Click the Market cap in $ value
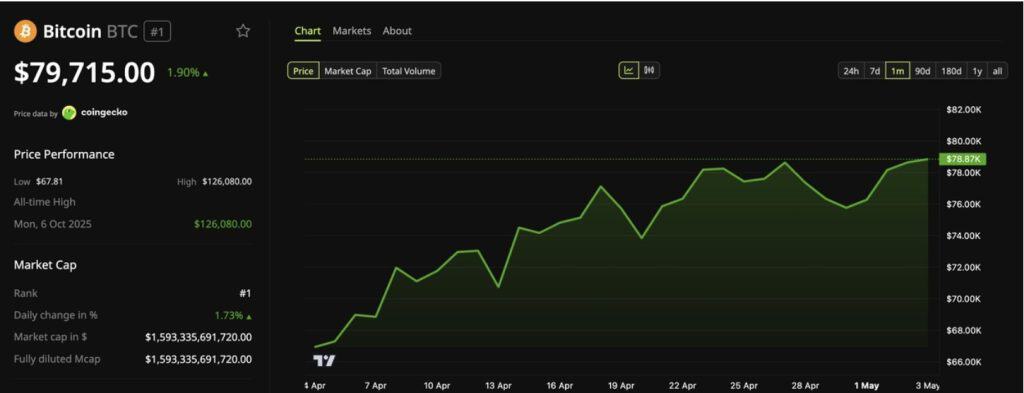 coord(199,337)
